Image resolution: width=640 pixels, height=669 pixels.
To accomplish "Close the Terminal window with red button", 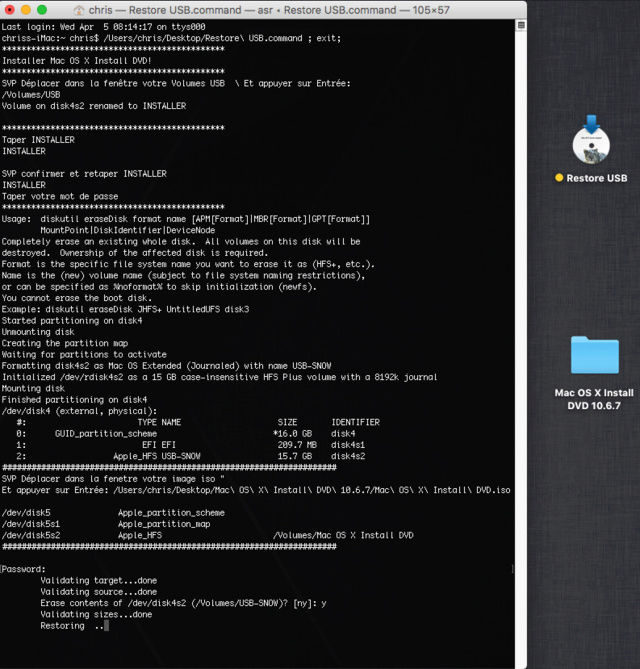I will [9, 9].
